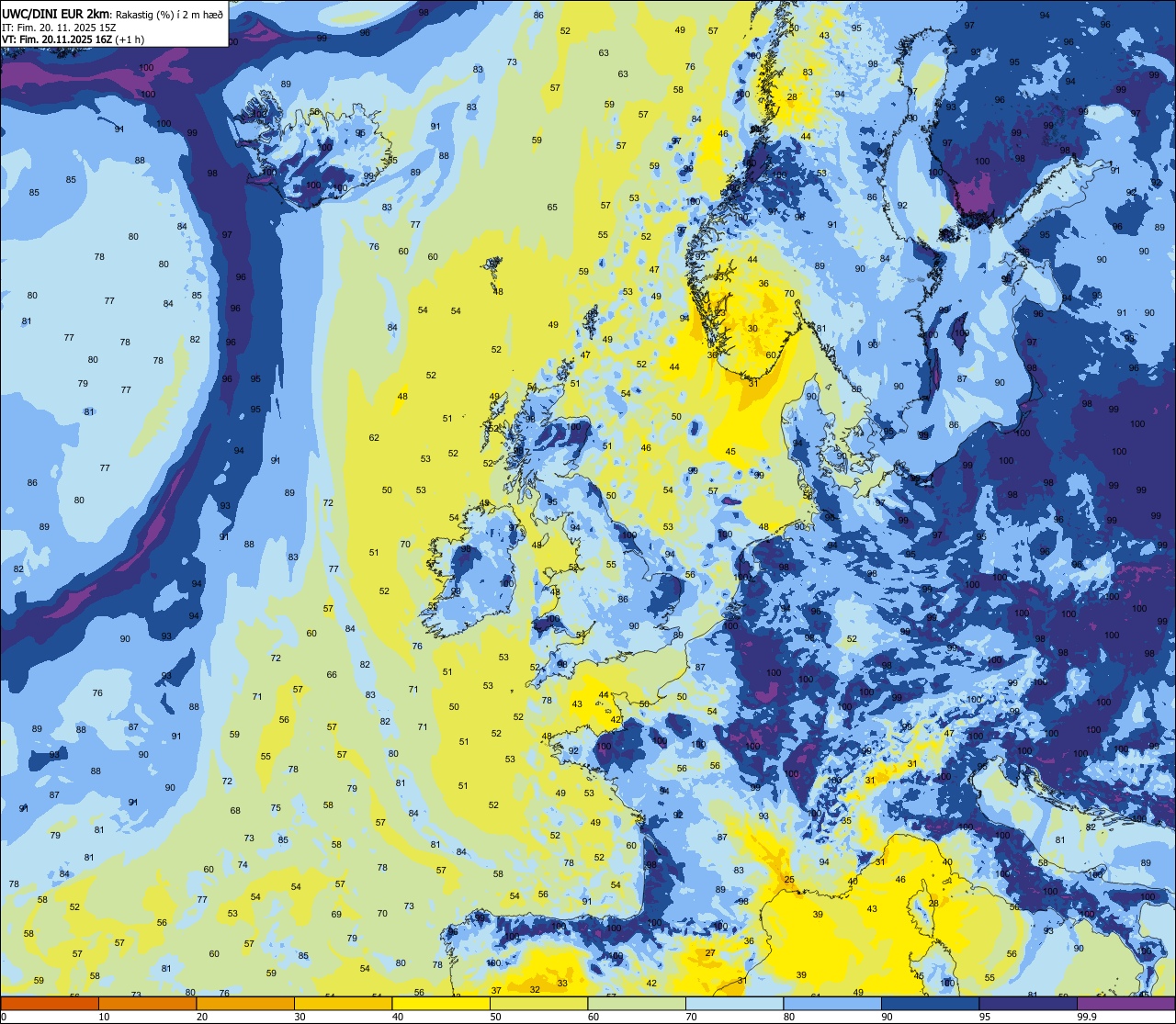Choose the purple above-99.9 legend swatch
The height and width of the screenshot is (1024, 1176).
[1125, 1004]
